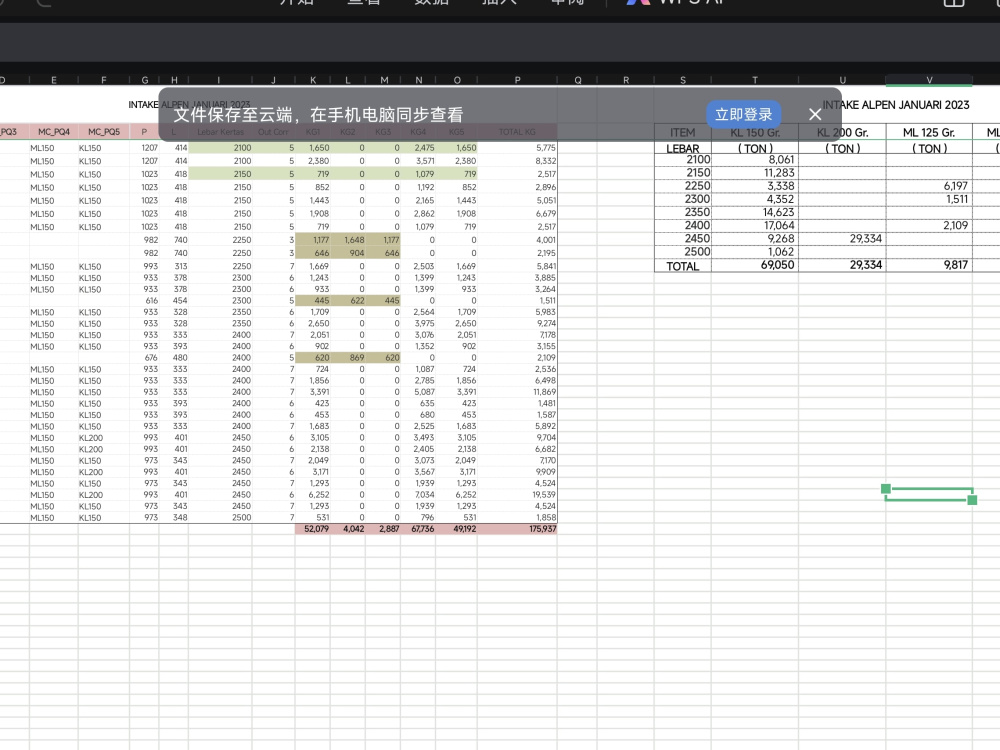Select the KG2 total cell 4,042
This screenshot has width=1000, height=750.
348,529
